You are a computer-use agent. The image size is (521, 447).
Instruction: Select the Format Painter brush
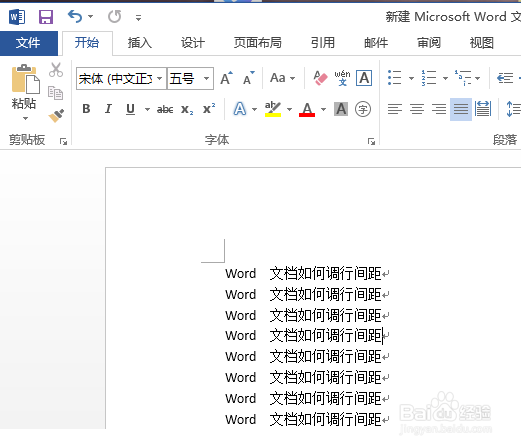pos(56,116)
